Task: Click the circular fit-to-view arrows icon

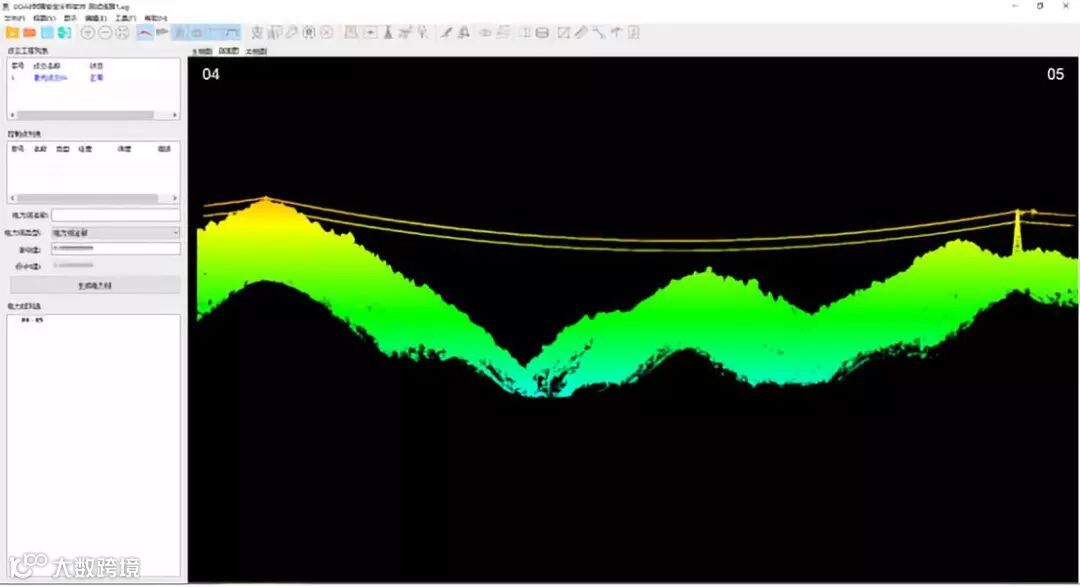Action: coord(122,32)
